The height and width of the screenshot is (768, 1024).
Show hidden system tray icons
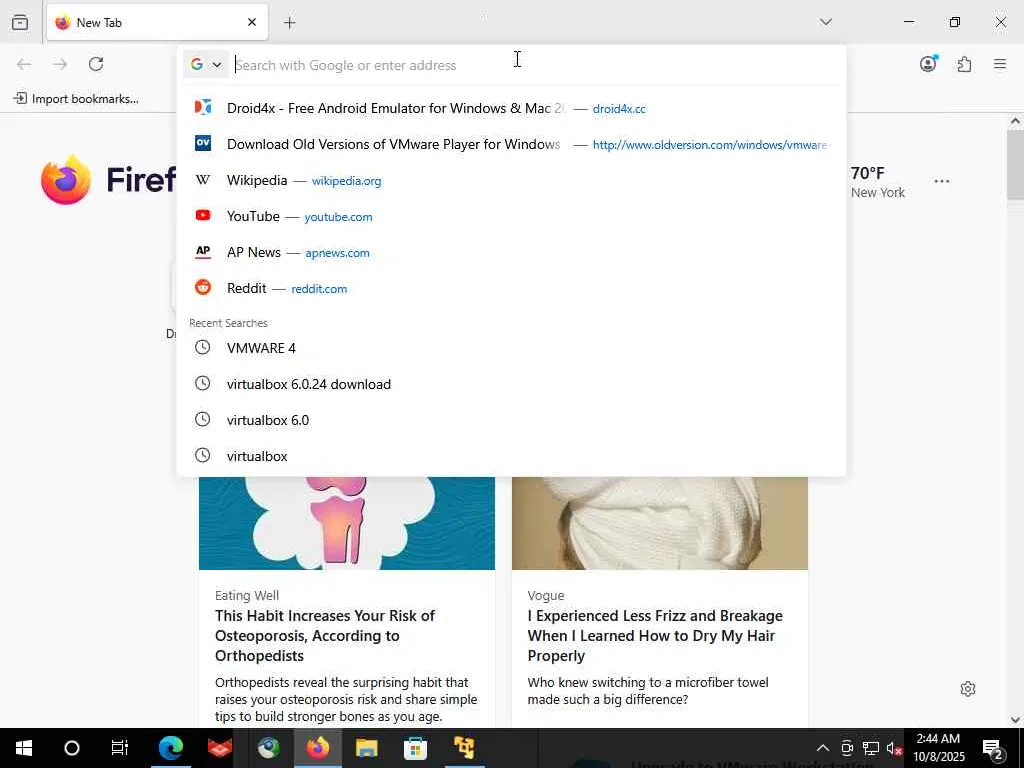tap(823, 748)
